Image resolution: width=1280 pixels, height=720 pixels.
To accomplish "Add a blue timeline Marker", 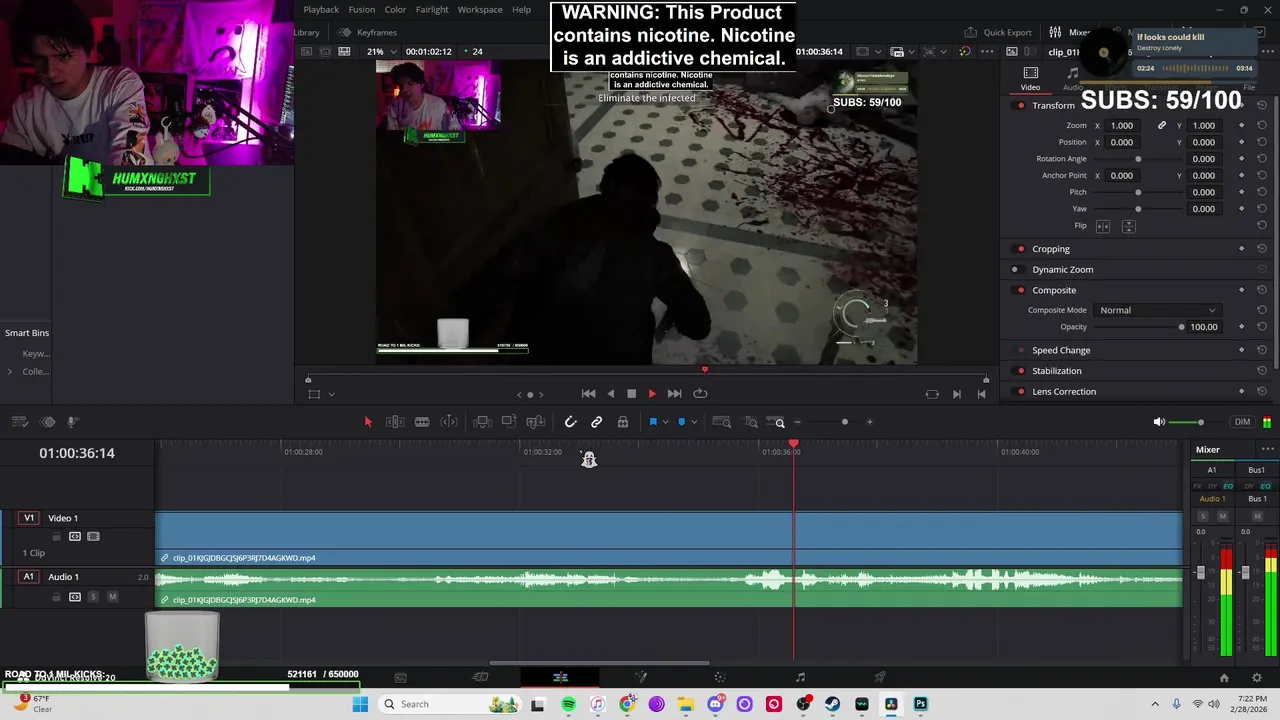I will coord(682,422).
